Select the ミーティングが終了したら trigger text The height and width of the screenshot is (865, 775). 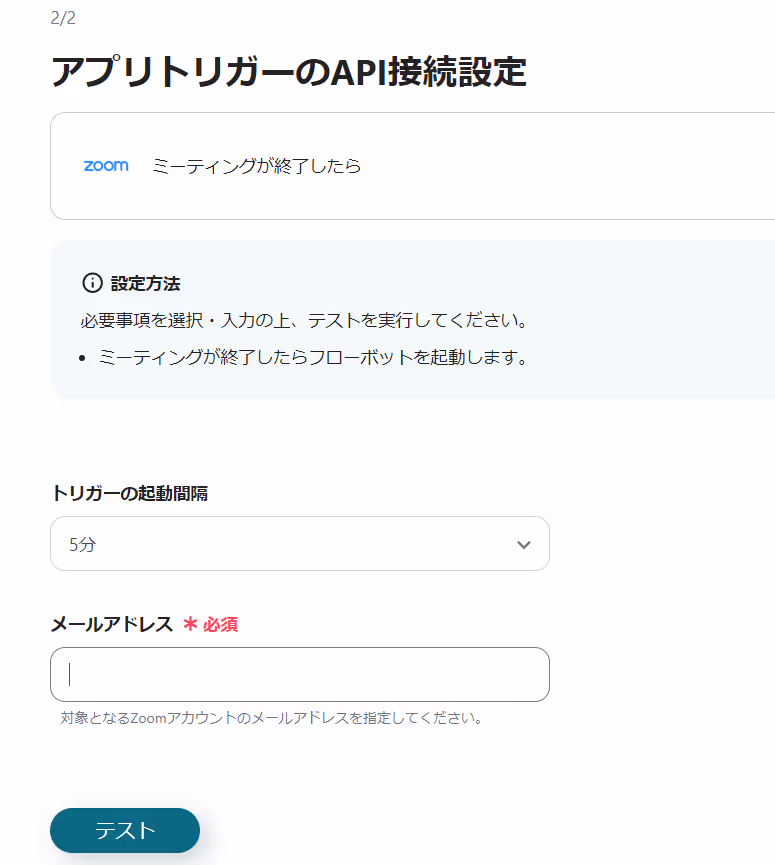256,166
